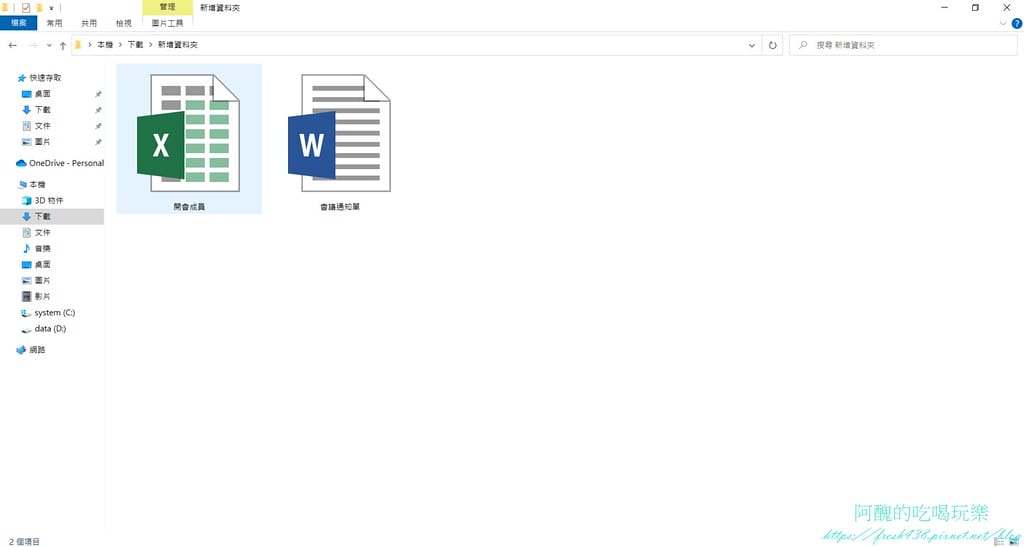Click the search magnifier icon

(803, 46)
